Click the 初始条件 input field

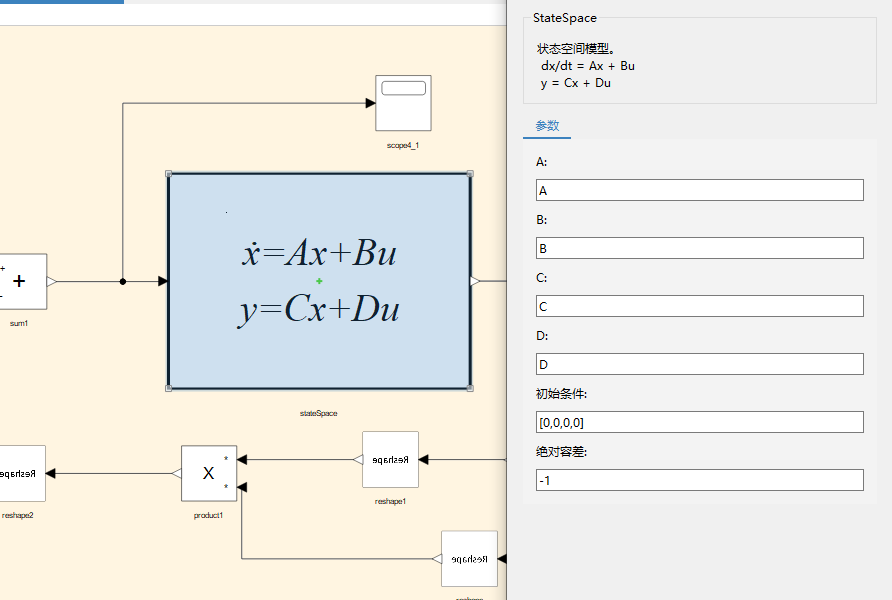click(x=700, y=422)
